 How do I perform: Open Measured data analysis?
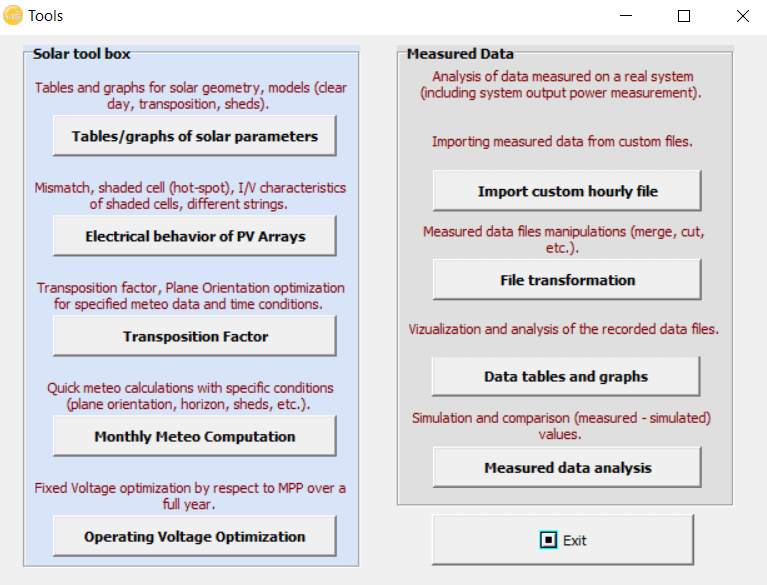(567, 468)
